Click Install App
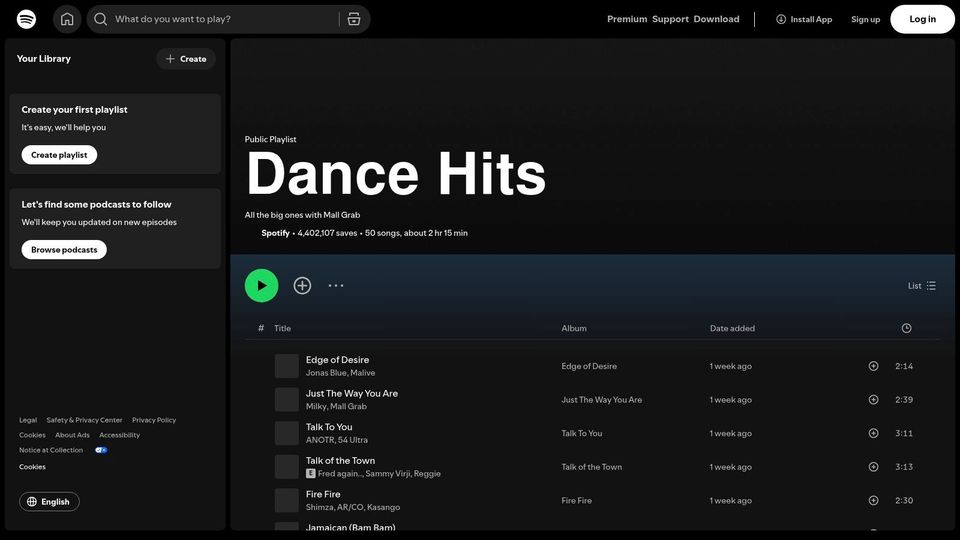 click(804, 19)
